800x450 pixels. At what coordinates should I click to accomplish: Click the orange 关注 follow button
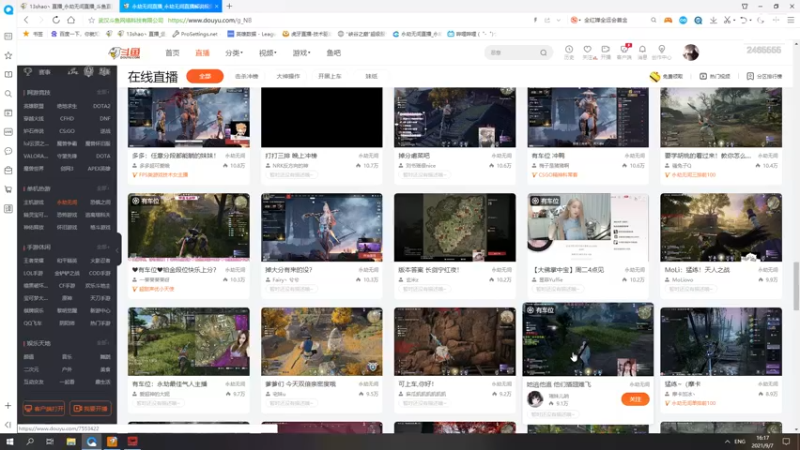pyautogui.click(x=635, y=399)
